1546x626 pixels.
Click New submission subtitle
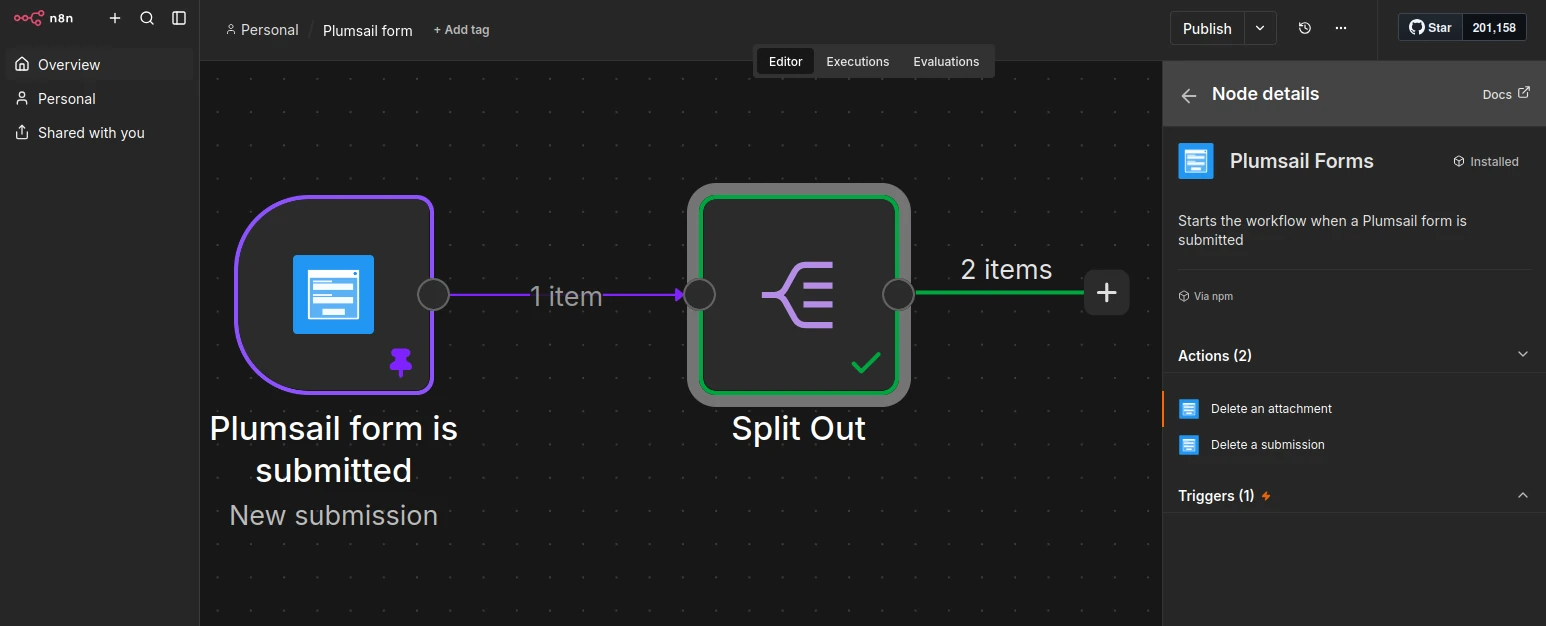click(334, 515)
